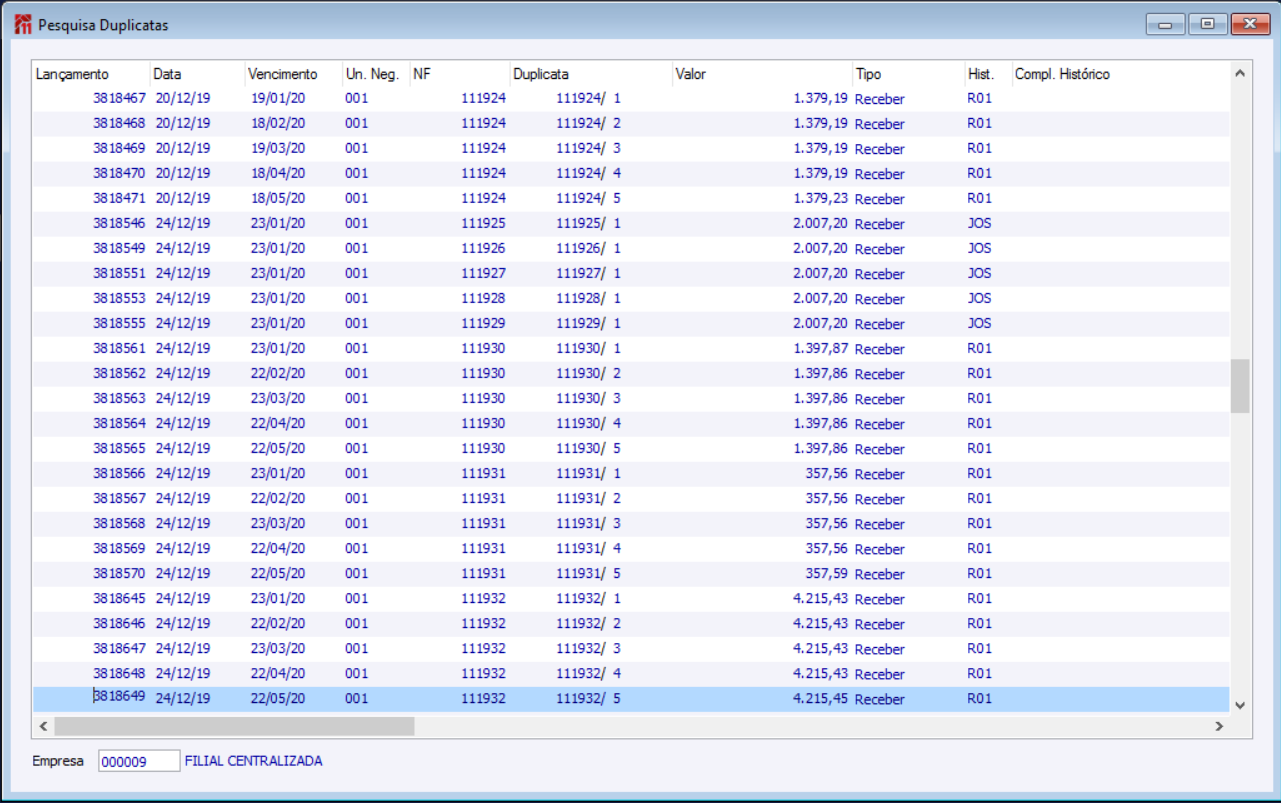Minimize the Pesquisa Duplicatas window
The image size is (1281, 803).
click(1166, 24)
